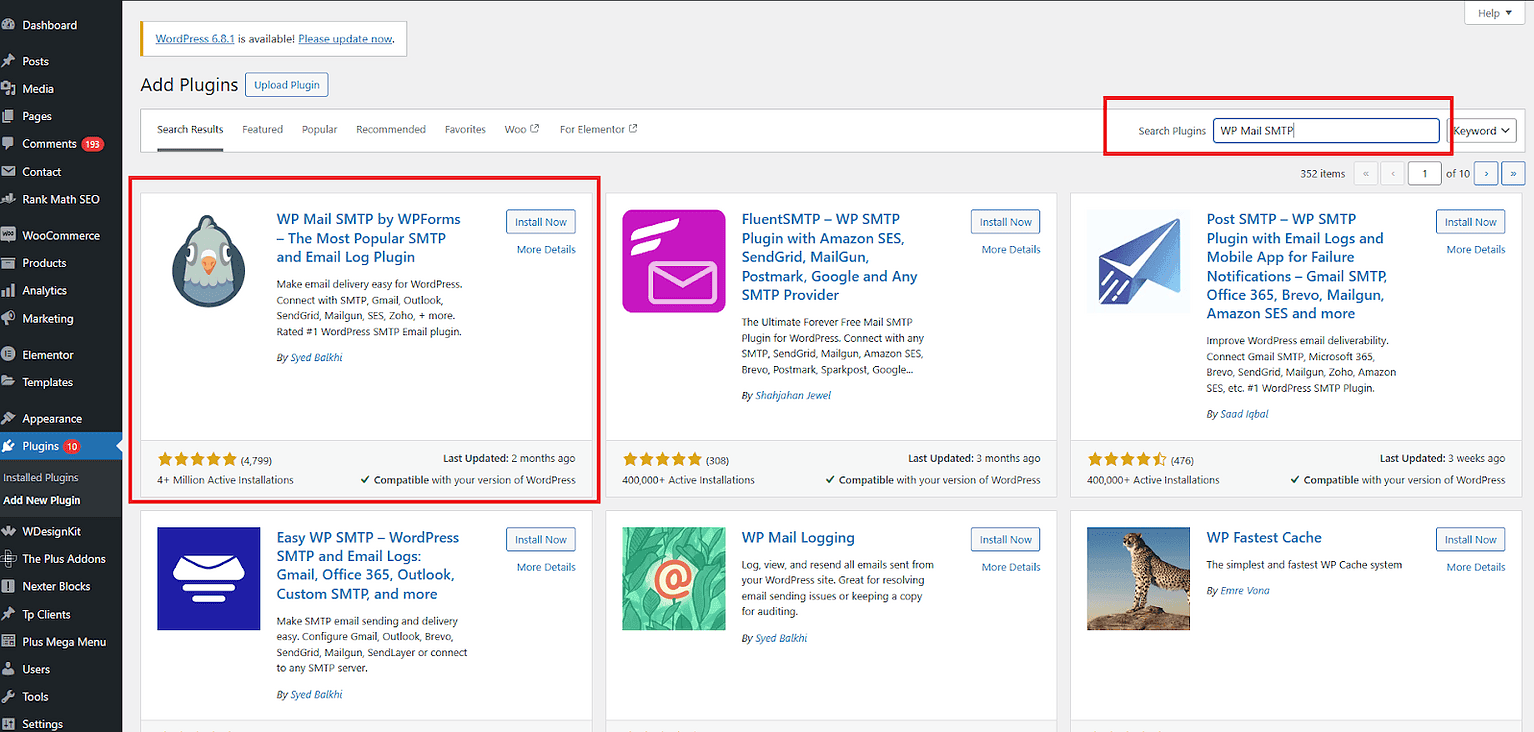The width and height of the screenshot is (1534, 732).
Task: Open the Analytics section
Action: coord(45,290)
